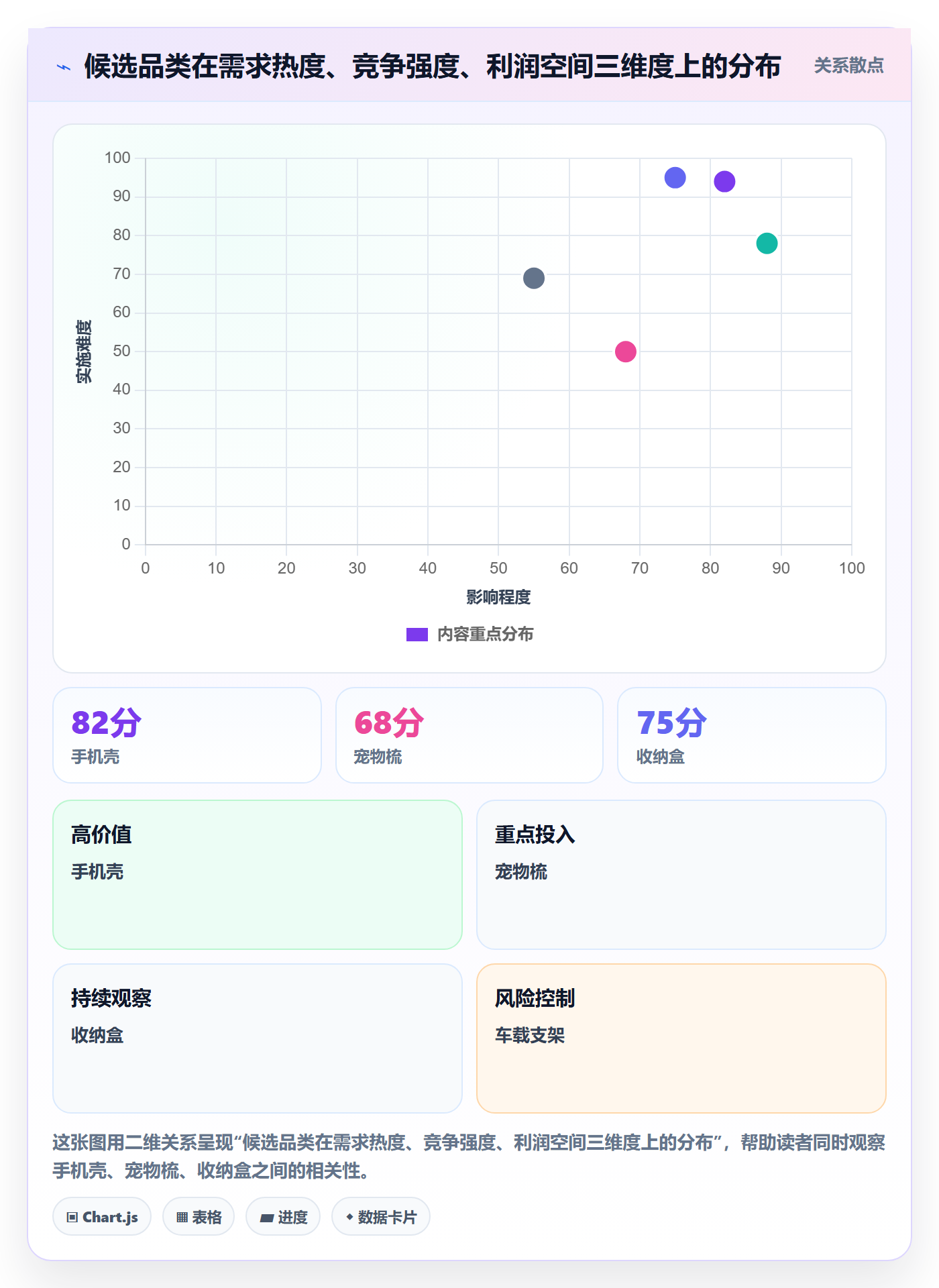Viewport: 939px width, 1288px height.
Task: Click the 持续观察 quadrant card heading
Action: [x=111, y=998]
